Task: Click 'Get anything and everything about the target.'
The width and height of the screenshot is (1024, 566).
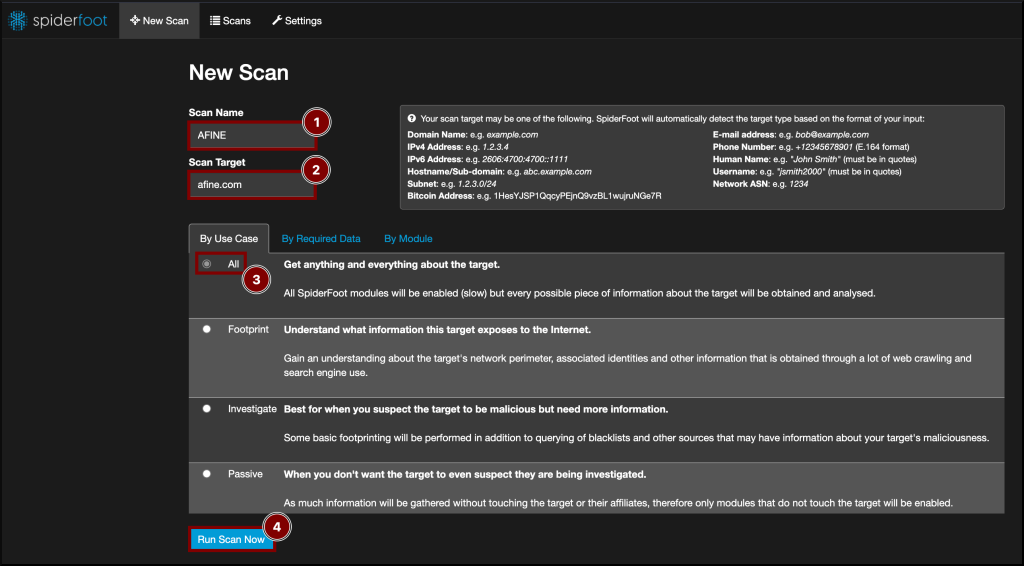Action: (392, 264)
